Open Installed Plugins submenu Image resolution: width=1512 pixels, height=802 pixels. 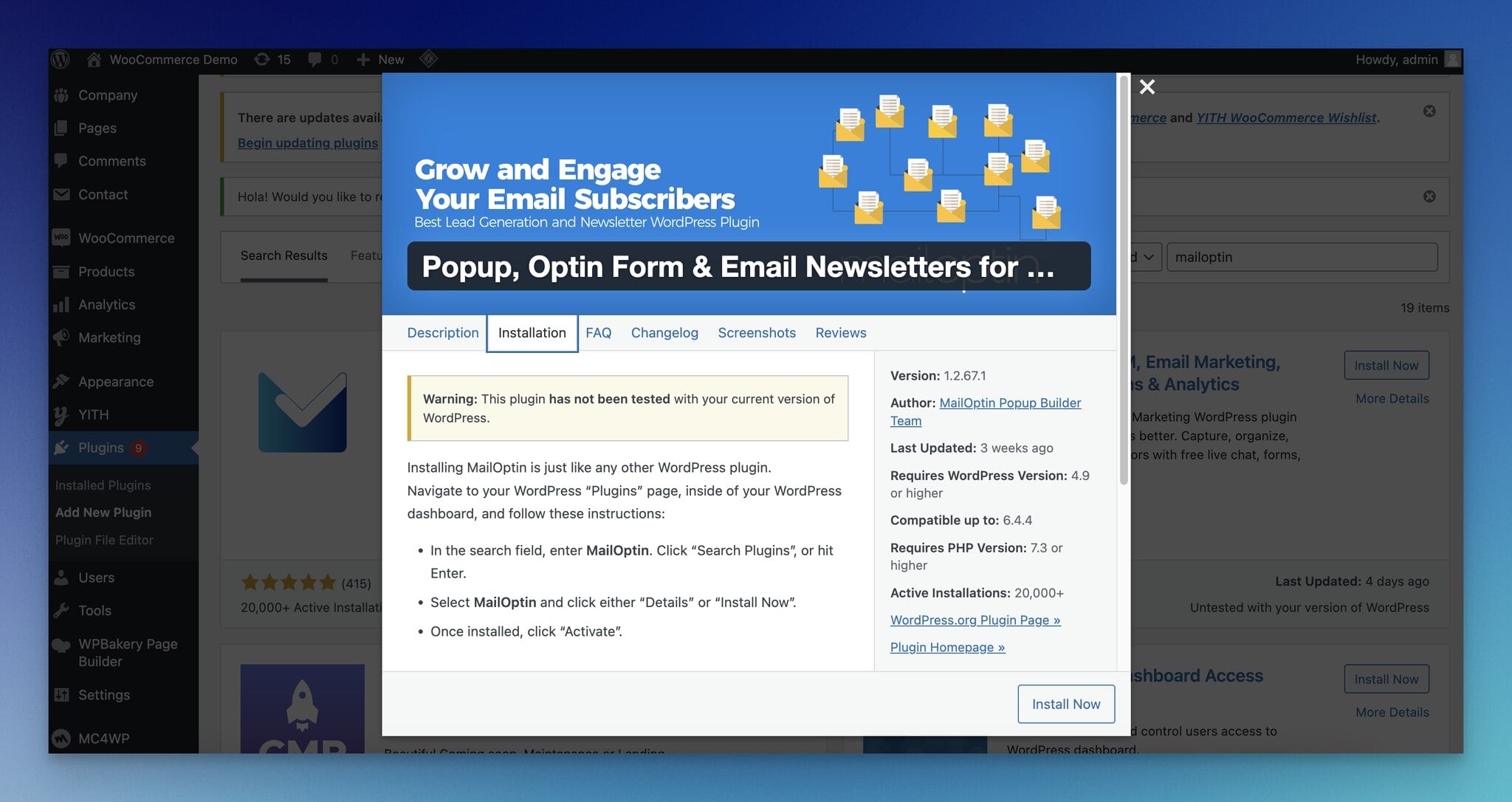coord(103,485)
